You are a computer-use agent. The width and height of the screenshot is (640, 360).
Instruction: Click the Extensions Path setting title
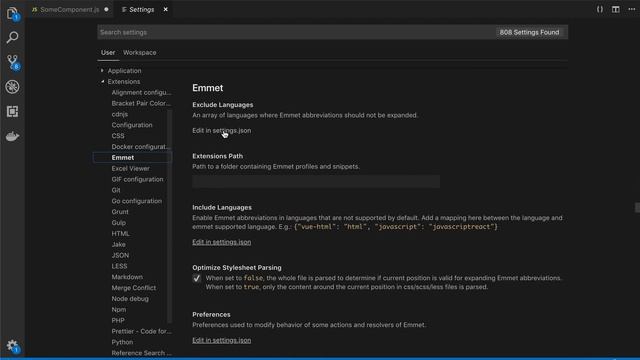point(218,156)
